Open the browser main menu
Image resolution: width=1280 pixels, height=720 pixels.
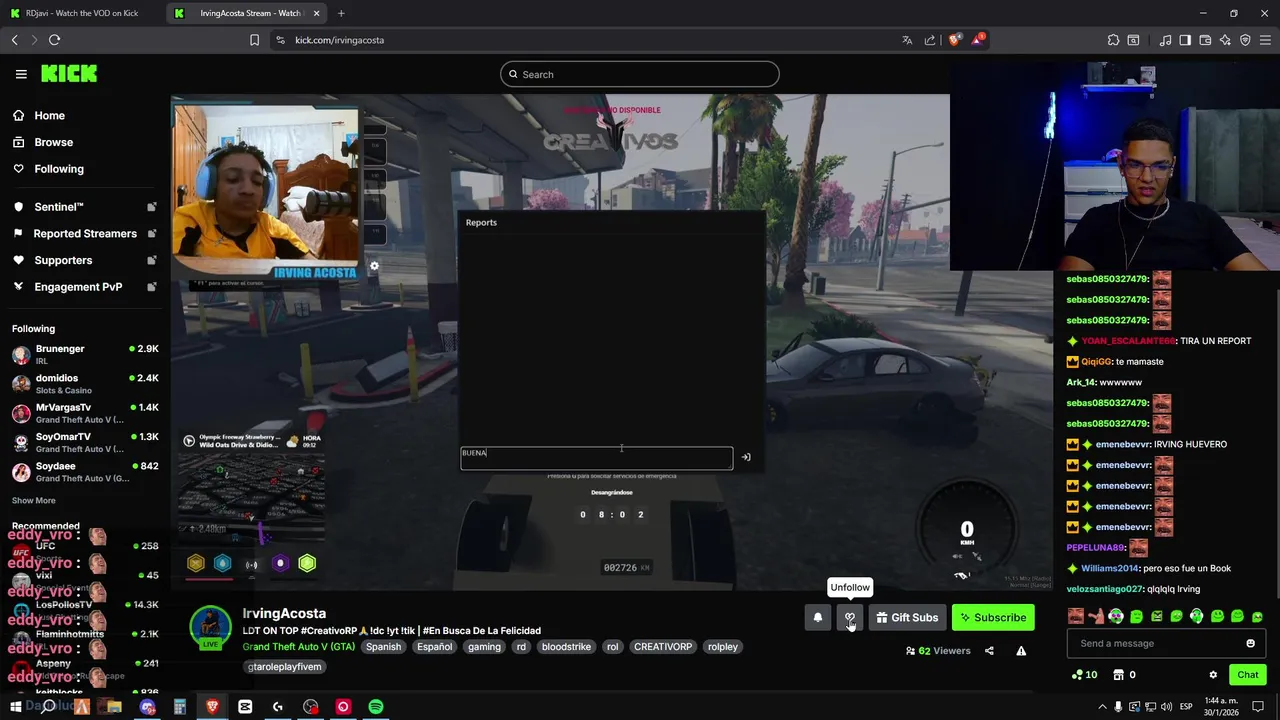click(x=1265, y=40)
